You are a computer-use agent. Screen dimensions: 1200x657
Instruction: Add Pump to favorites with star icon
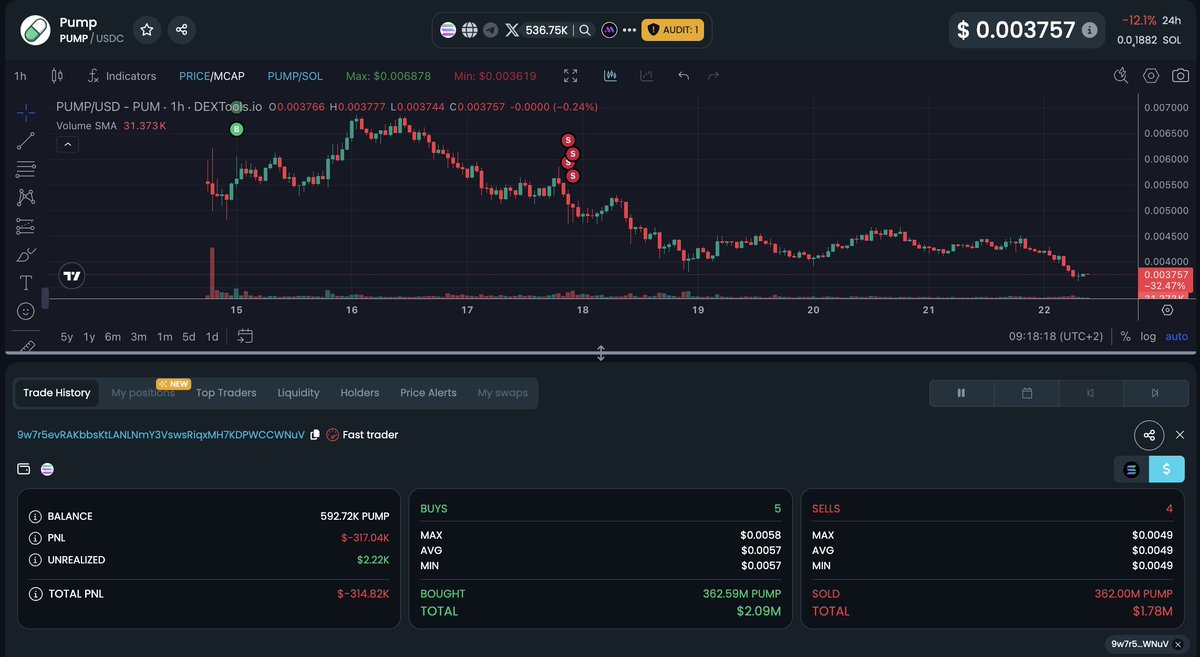[147, 30]
